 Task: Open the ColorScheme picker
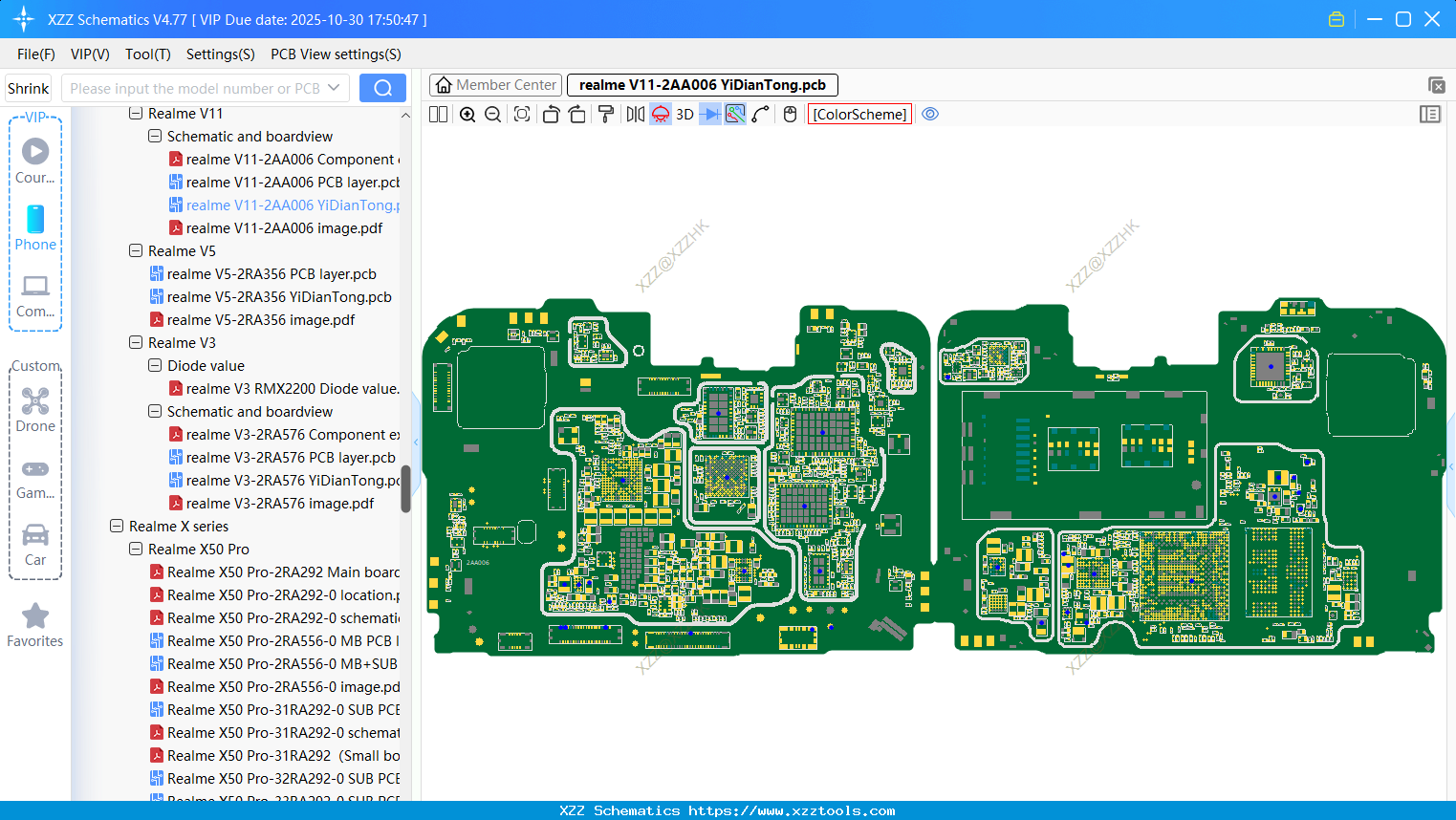859,115
